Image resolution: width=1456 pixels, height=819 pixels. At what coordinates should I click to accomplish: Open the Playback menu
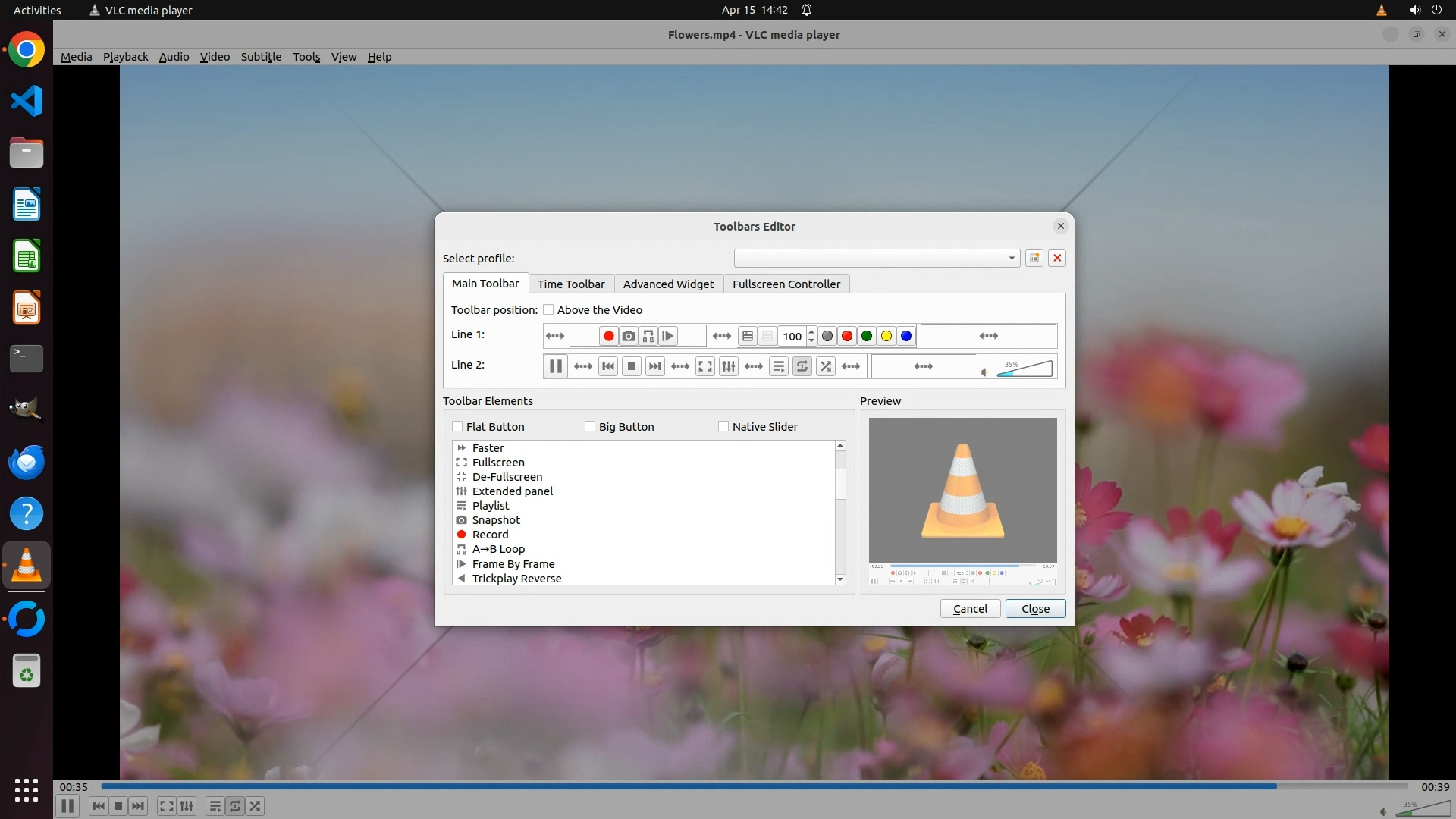tap(125, 57)
